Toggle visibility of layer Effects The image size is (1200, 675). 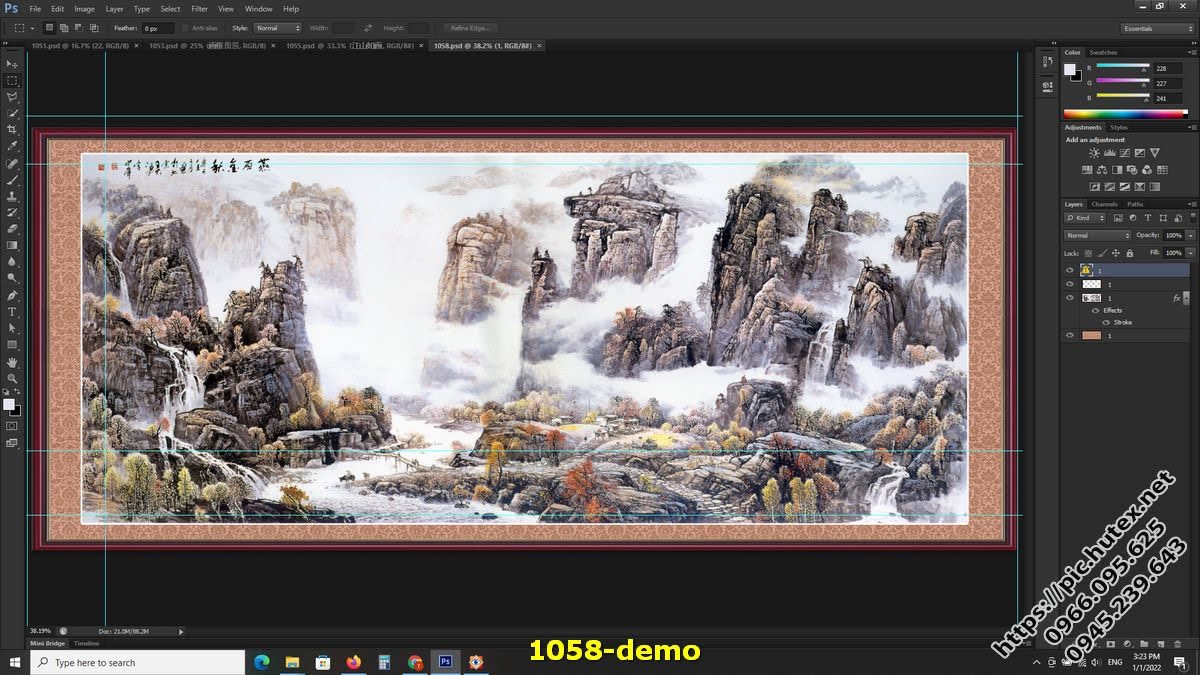[1095, 310]
